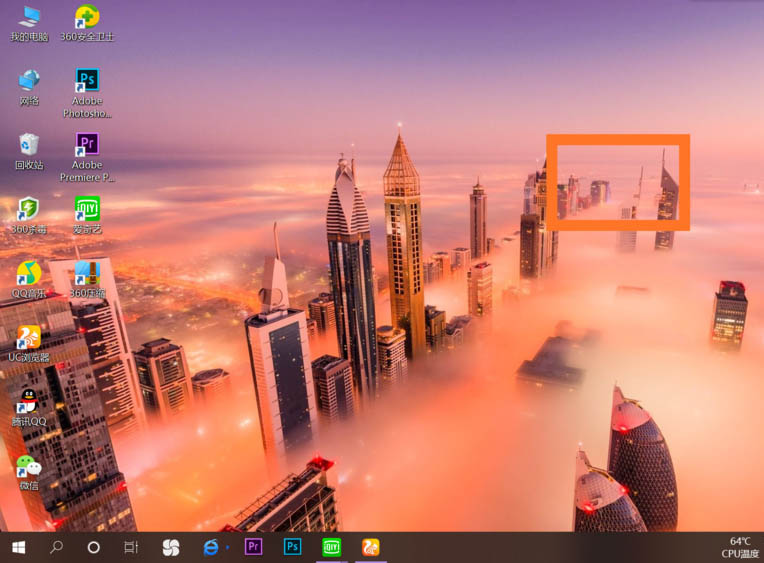Select the Adobe Premiere Pro desktop shortcut
Image resolution: width=764 pixels, height=563 pixels.
click(x=87, y=157)
